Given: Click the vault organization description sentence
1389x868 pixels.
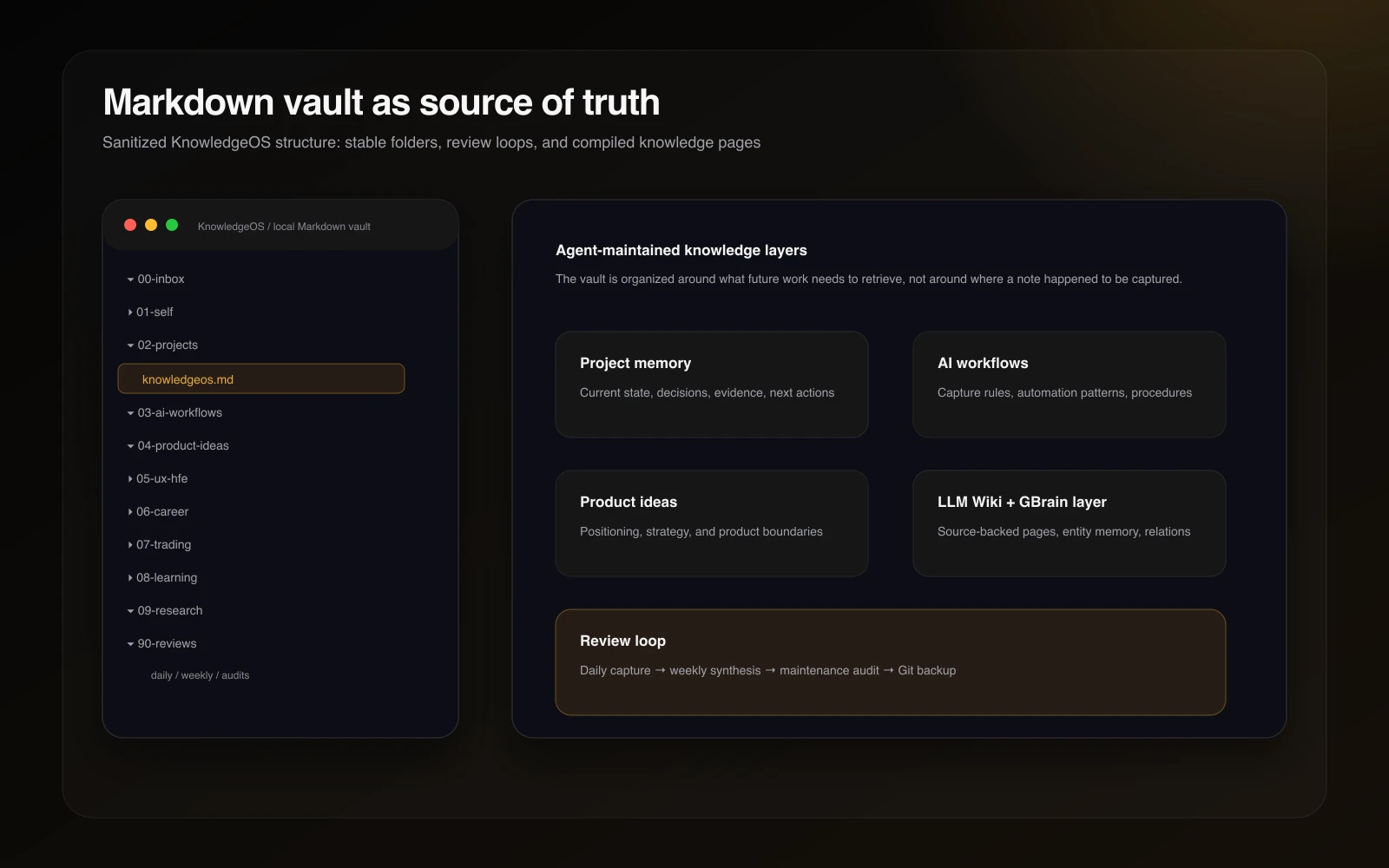Looking at the screenshot, I should click(869, 279).
